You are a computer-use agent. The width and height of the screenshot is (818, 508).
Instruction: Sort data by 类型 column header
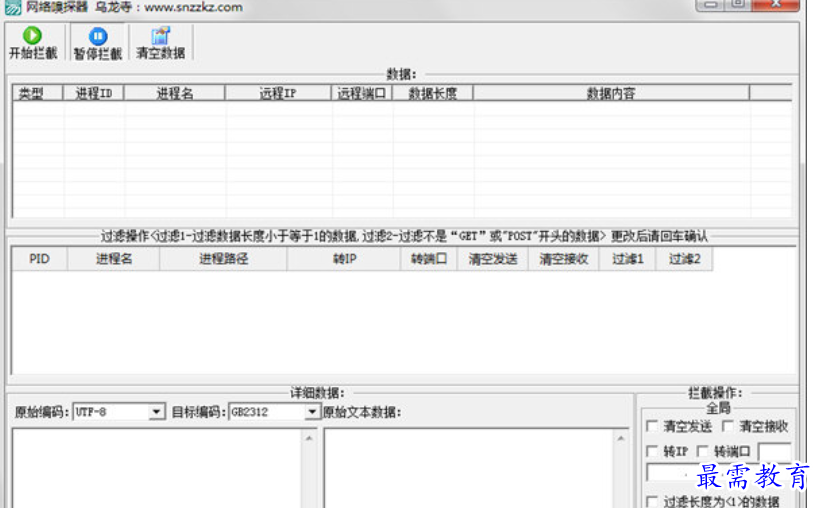(37, 93)
